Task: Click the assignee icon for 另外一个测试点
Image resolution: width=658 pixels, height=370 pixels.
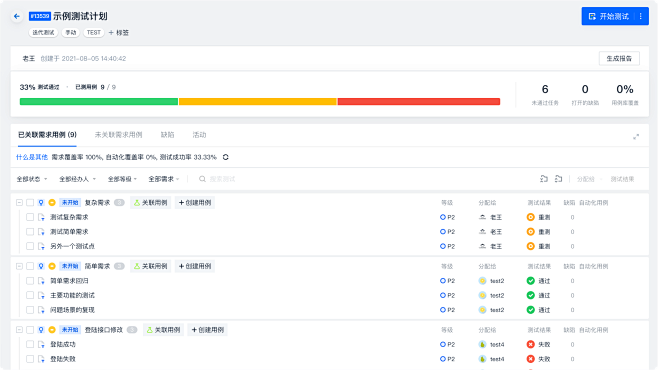Action: click(x=483, y=246)
